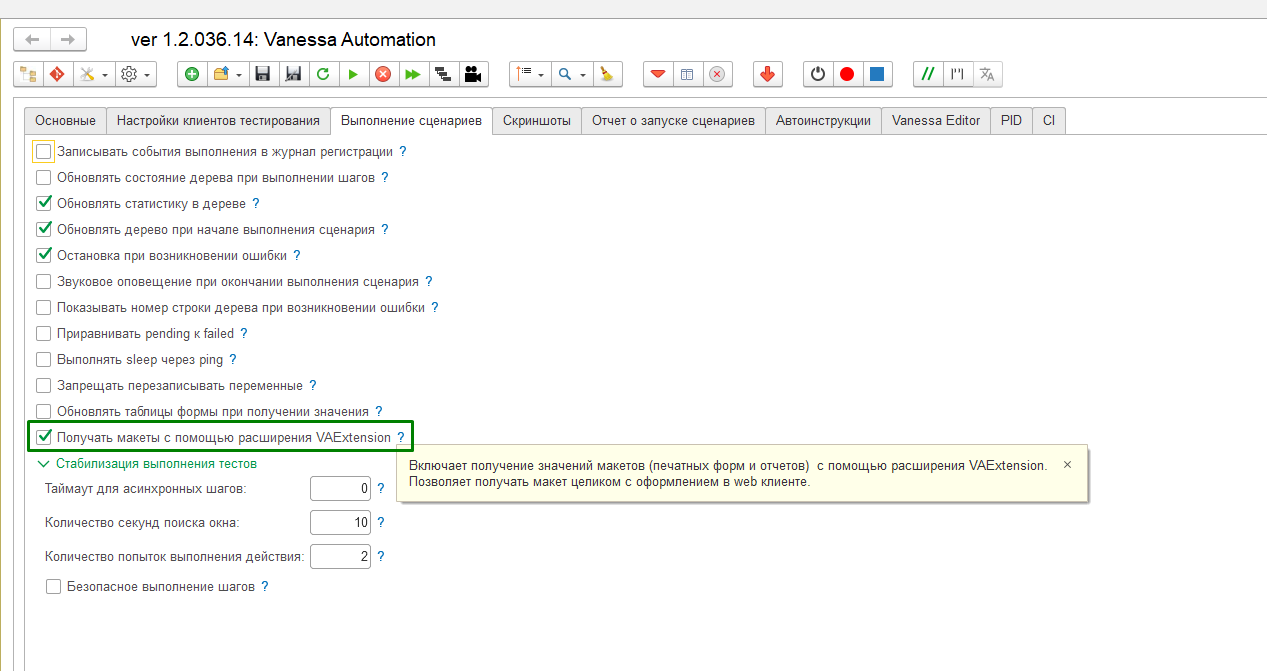Stop execution with the red X circle icon
Viewport: 1267px width, 671px height.
pyautogui.click(x=382, y=74)
